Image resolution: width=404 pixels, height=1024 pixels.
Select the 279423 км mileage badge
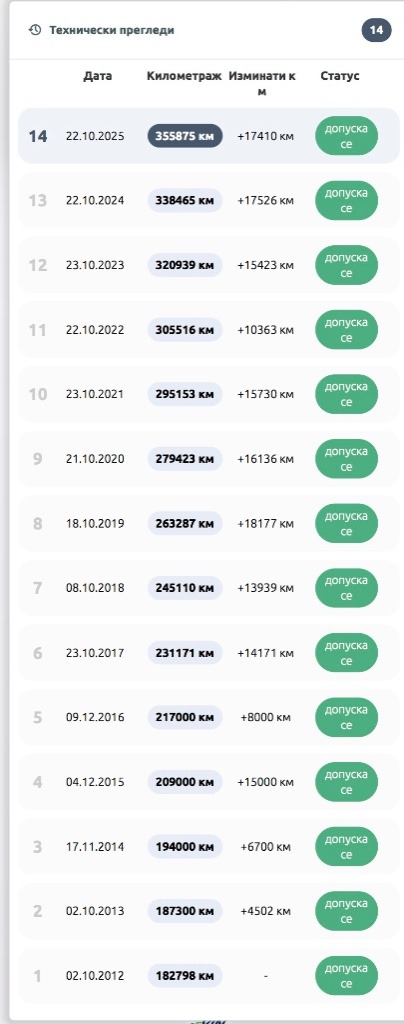[x=185, y=459]
